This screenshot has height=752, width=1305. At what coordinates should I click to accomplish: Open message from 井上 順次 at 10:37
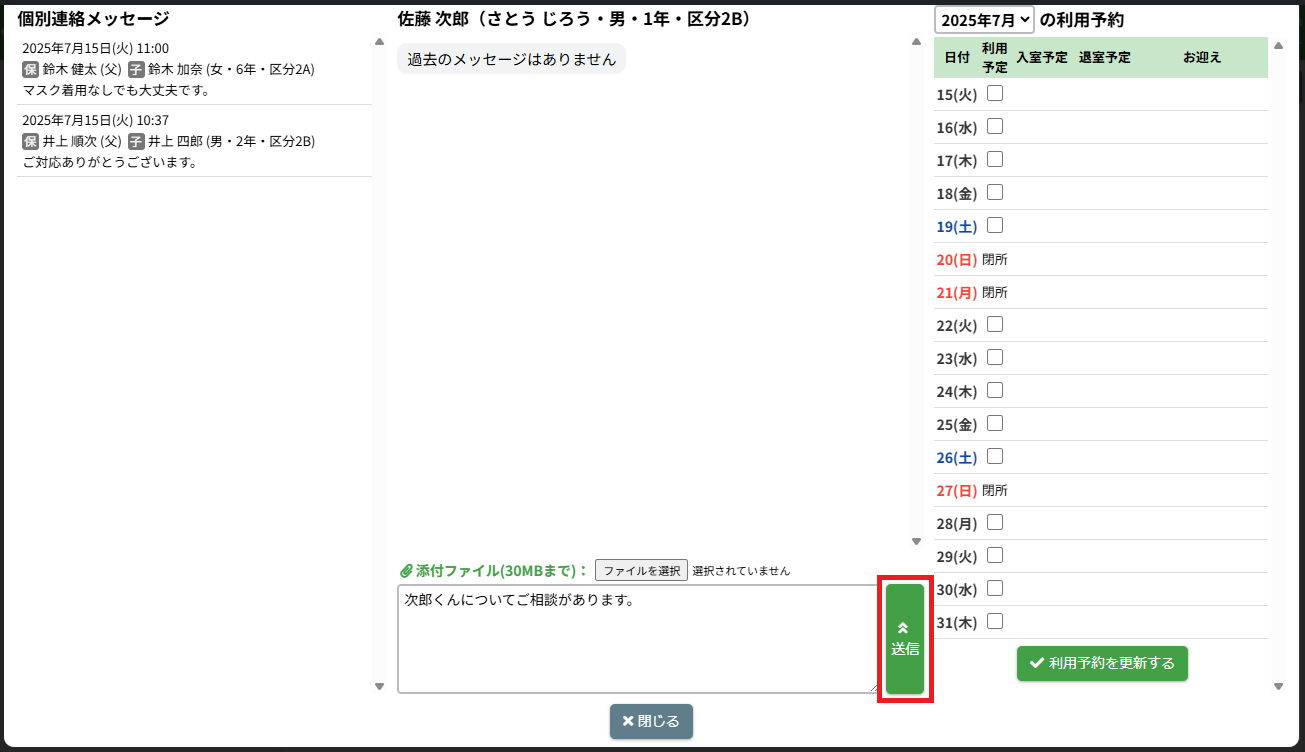tap(194, 141)
